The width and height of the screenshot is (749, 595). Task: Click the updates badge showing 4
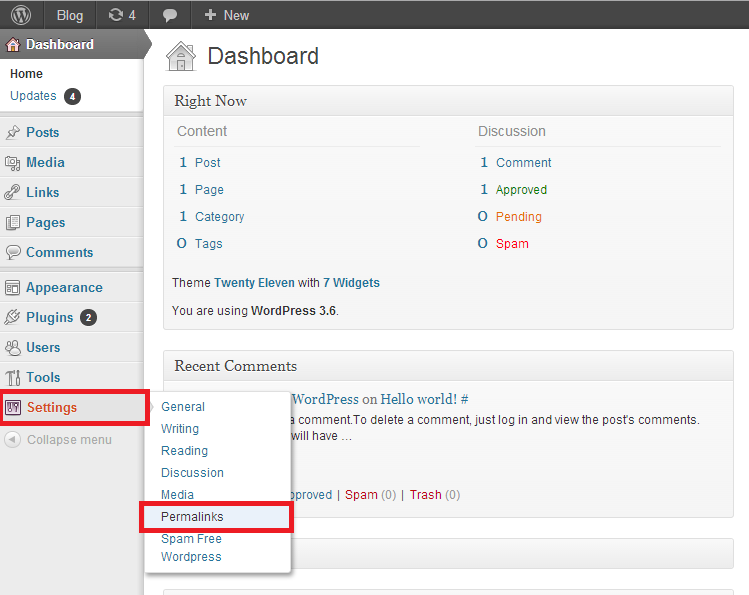(72, 96)
